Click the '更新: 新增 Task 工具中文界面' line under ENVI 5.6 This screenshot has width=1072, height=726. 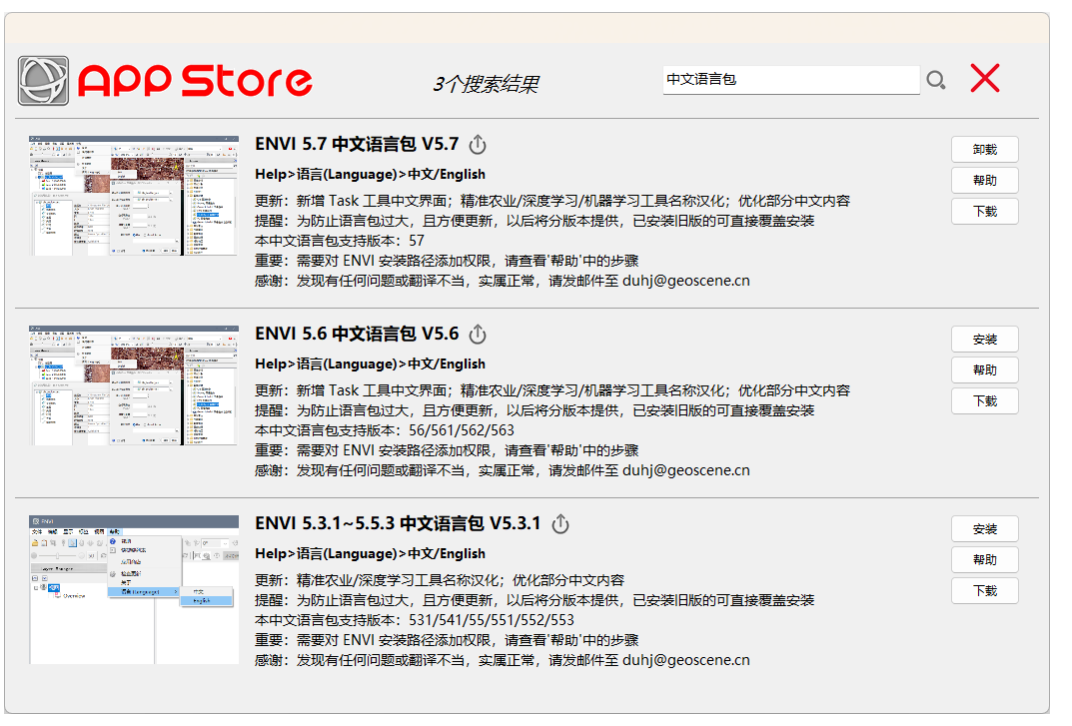point(552,390)
